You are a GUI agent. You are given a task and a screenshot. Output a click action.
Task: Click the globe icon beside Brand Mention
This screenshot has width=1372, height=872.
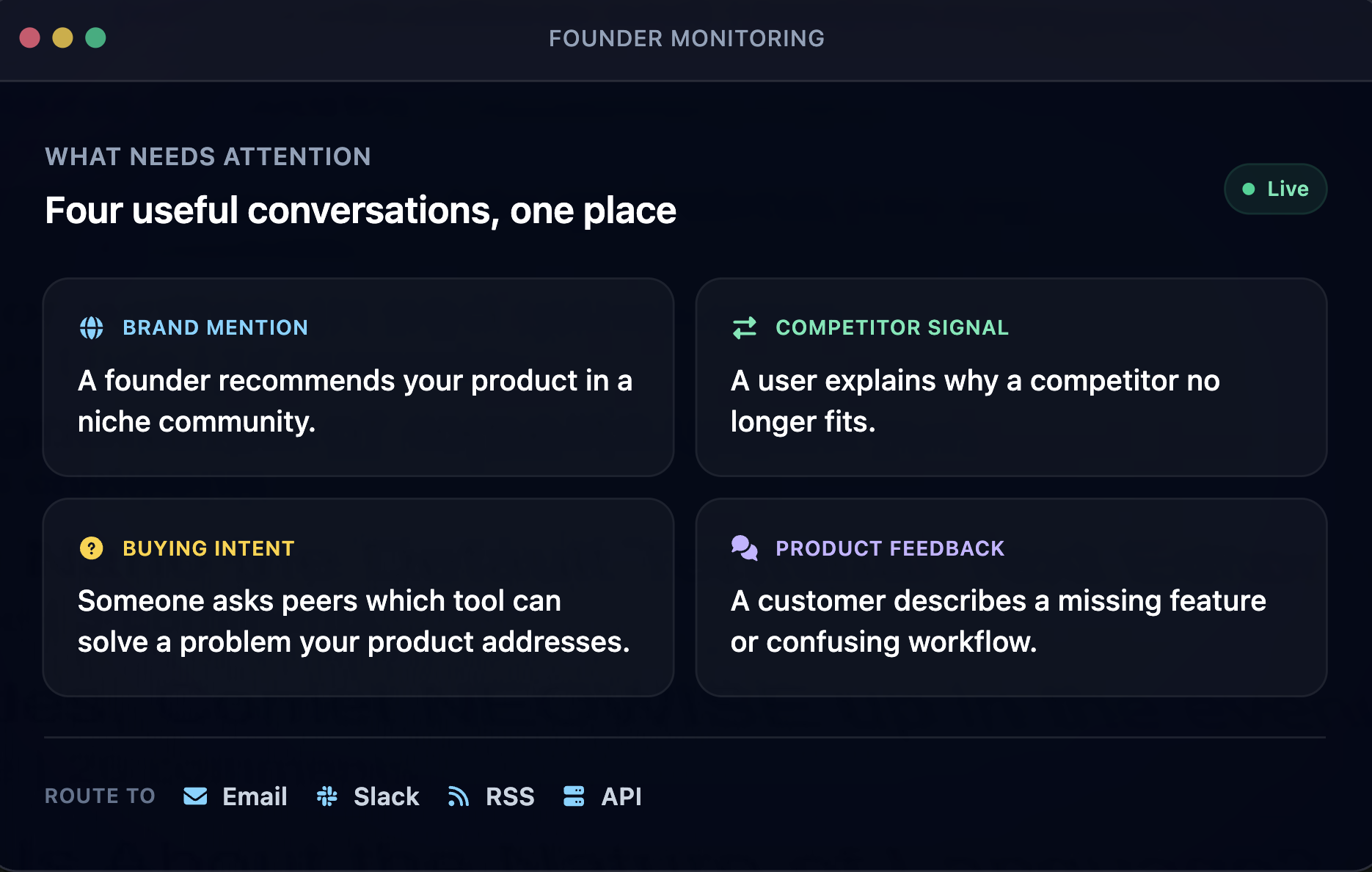(92, 327)
